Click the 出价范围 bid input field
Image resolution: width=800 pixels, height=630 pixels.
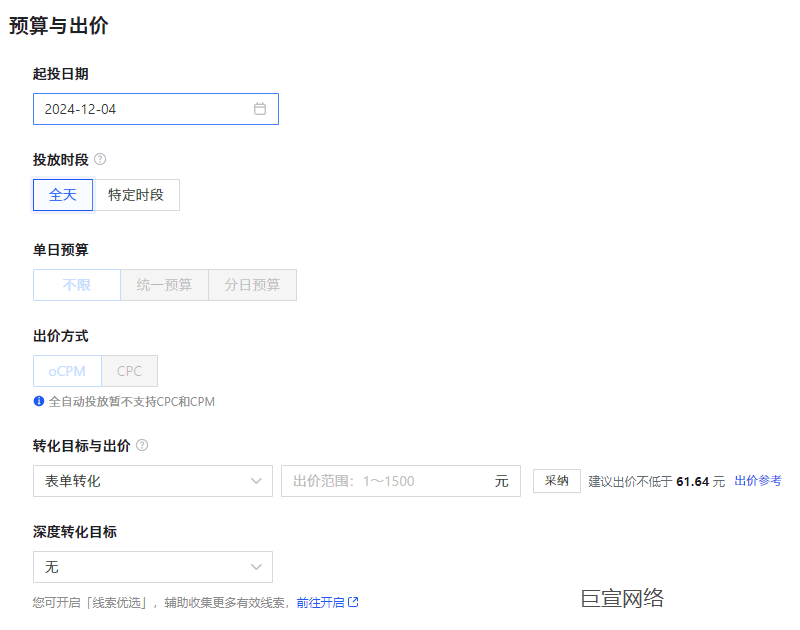(390, 481)
